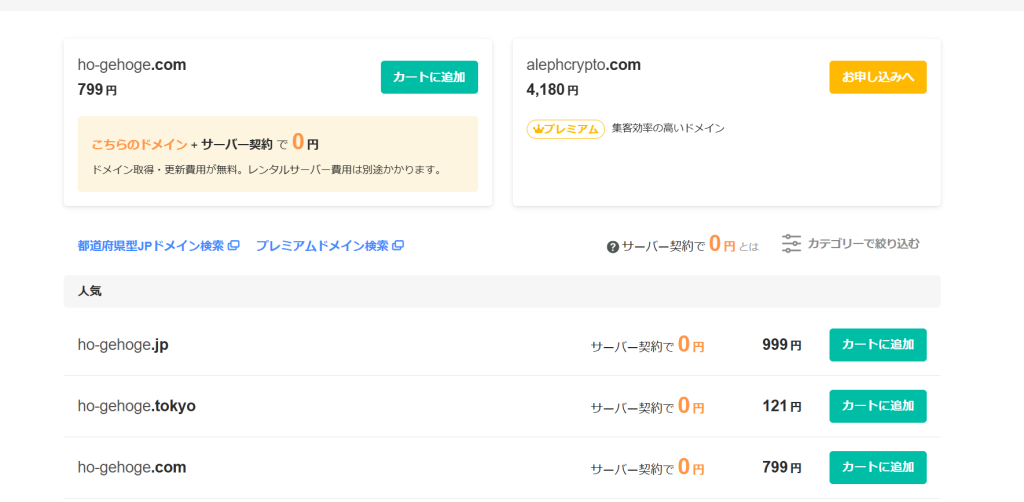Click the filter sliders icon

(791, 243)
